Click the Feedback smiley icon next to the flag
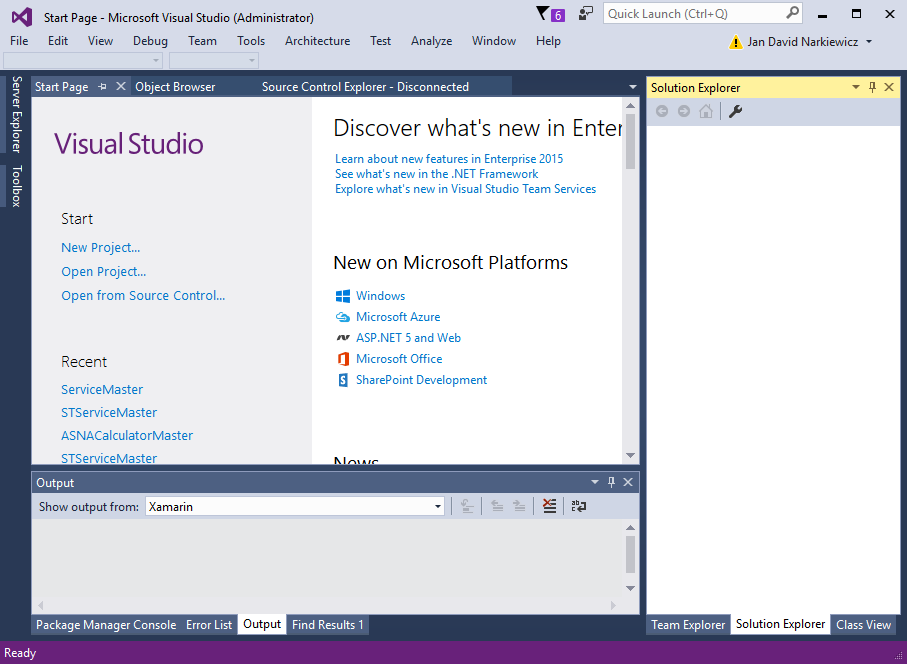 (x=585, y=13)
